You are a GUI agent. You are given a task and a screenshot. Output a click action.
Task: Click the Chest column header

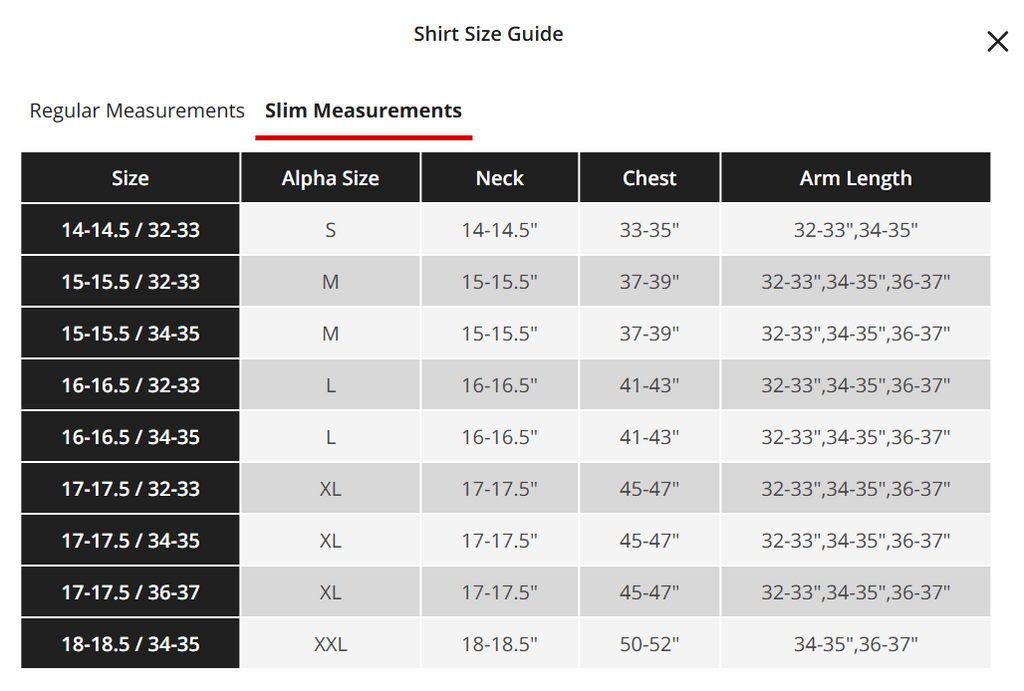pos(649,178)
